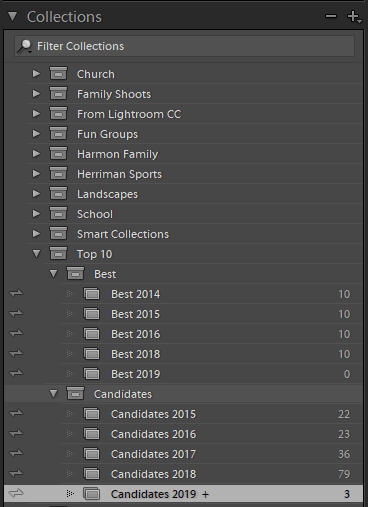This screenshot has width=368, height=507.
Task: Click the Fun Groups set box icon
Action: coord(58,134)
